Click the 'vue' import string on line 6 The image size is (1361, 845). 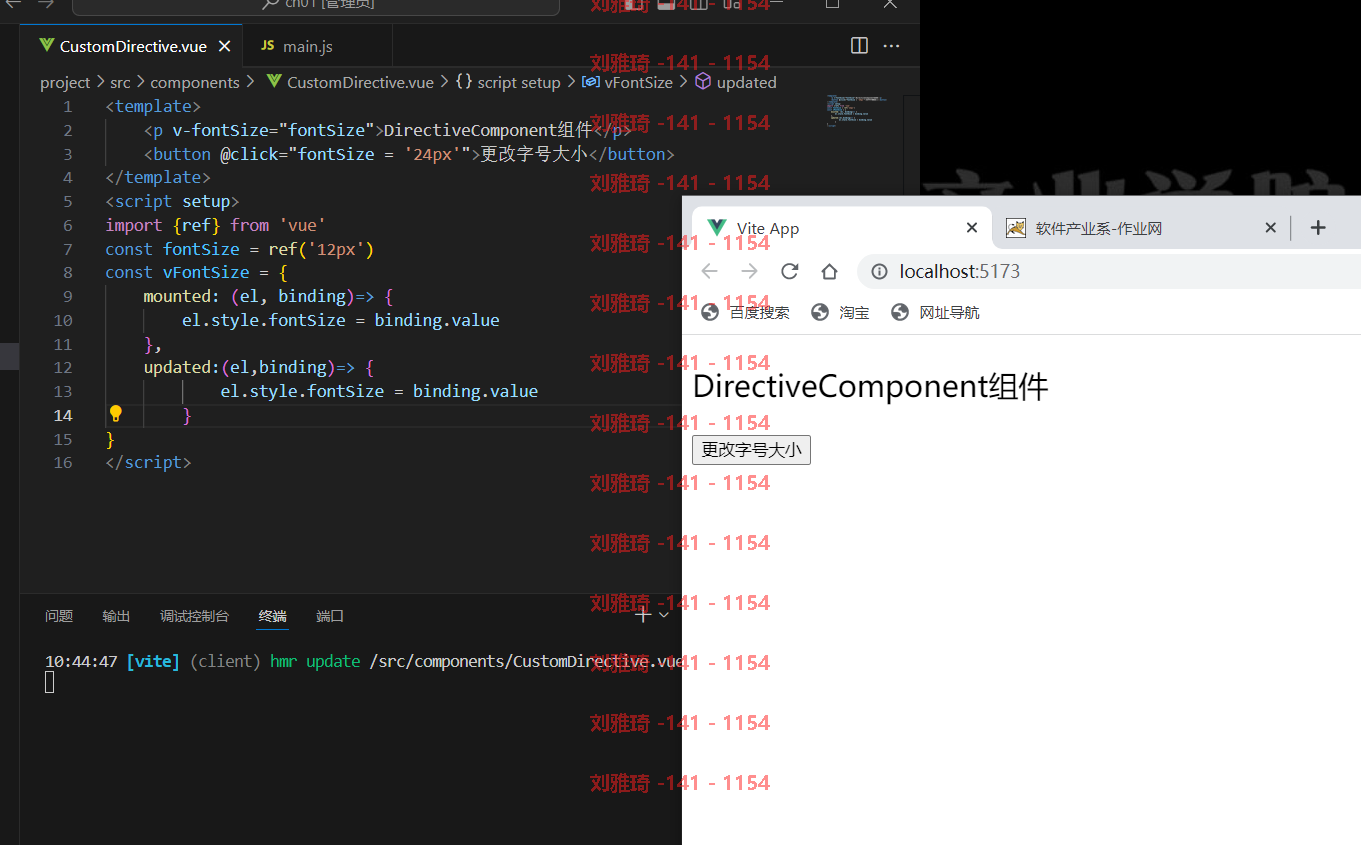302,225
